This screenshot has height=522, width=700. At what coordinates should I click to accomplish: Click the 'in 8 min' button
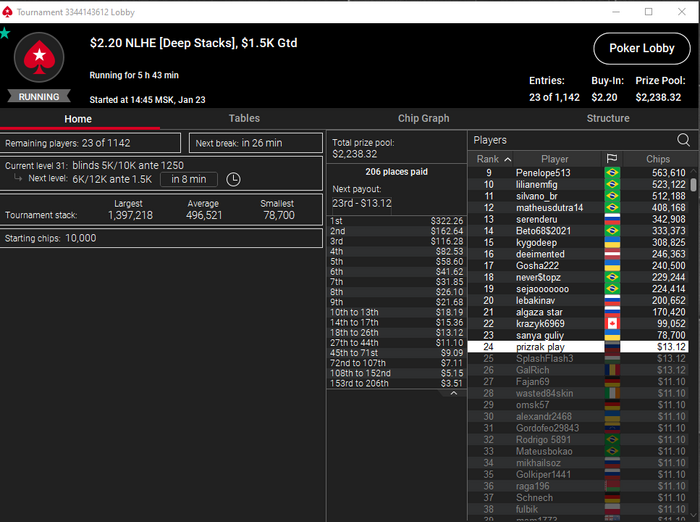point(189,180)
